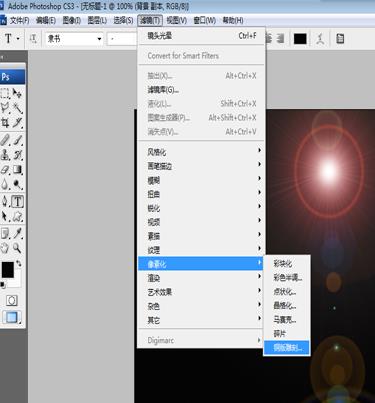375x403 pixels.
Task: Expand the 风格化 filter submenu
Action: tap(201, 152)
